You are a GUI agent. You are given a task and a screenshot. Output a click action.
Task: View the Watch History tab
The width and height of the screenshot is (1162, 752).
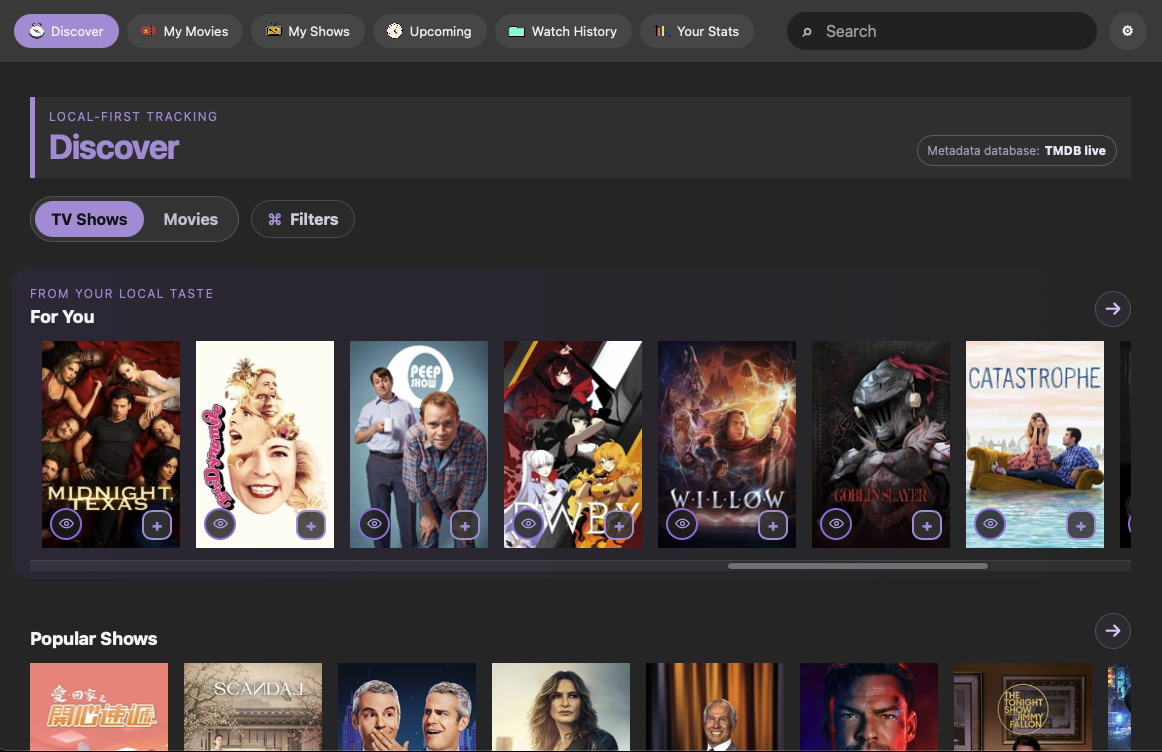click(563, 31)
